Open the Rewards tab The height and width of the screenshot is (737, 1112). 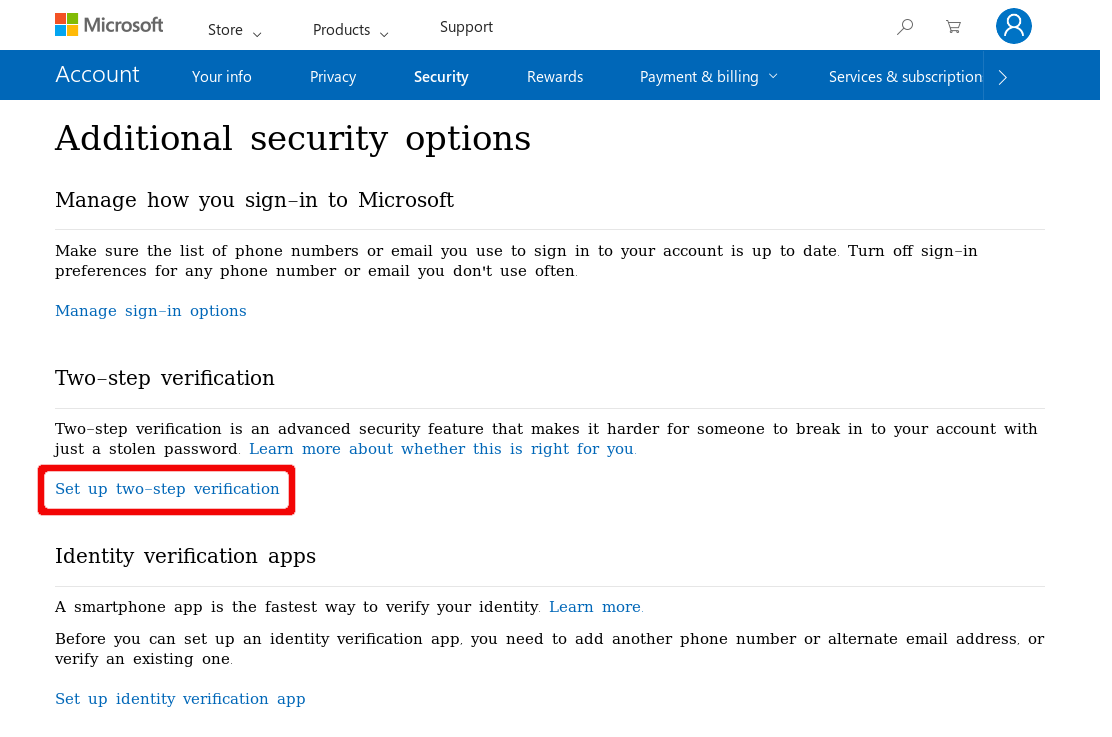coord(554,76)
